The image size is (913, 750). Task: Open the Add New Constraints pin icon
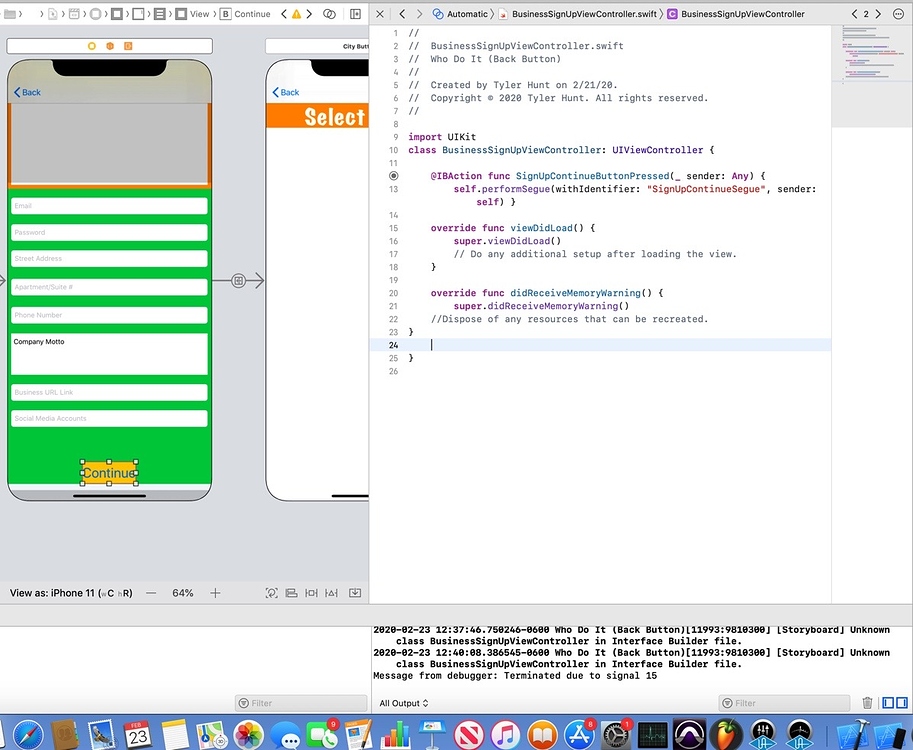click(331, 592)
